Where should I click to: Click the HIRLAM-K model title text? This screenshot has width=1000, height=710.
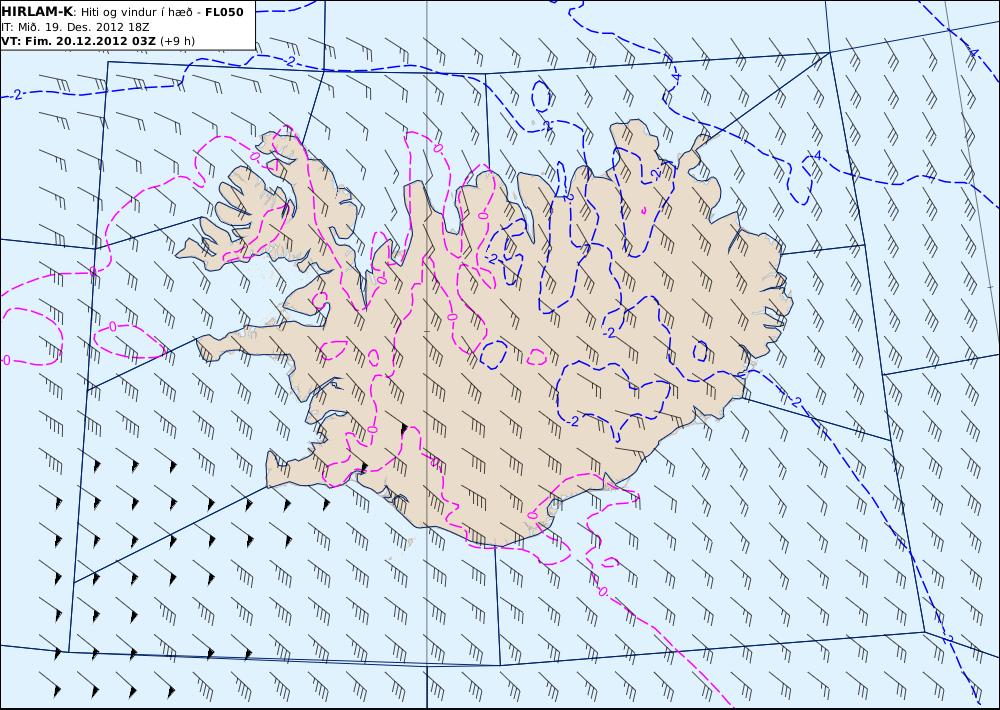coord(37,12)
